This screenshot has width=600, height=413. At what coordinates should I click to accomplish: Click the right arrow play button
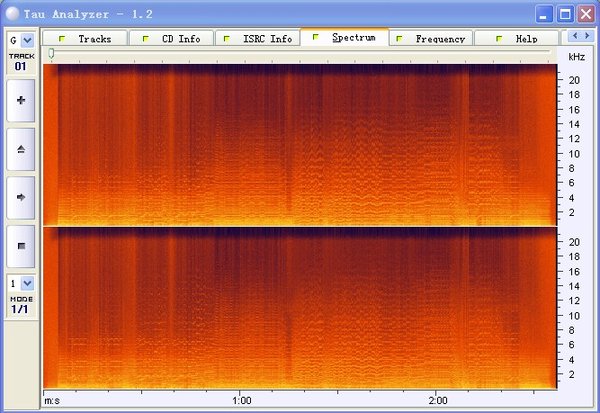pos(21,198)
